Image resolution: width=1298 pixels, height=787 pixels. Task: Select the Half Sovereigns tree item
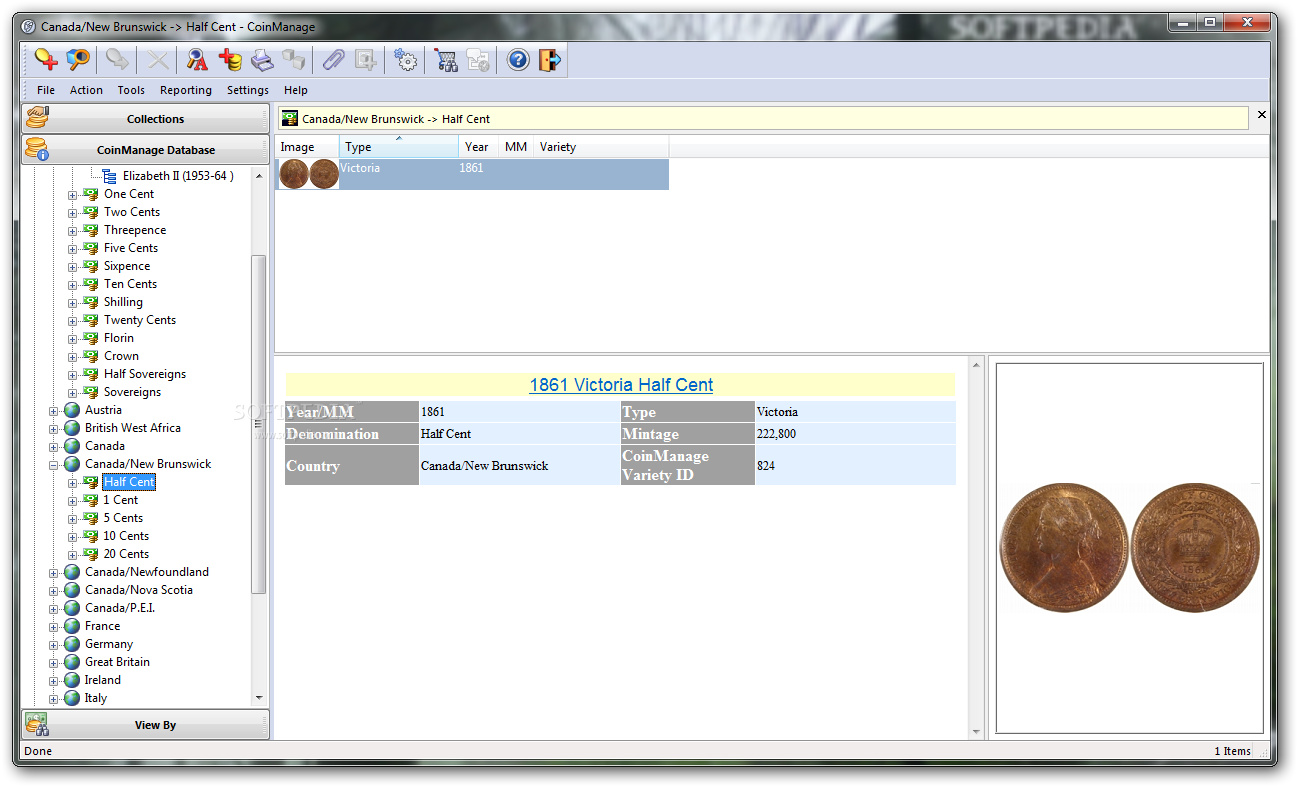tap(145, 374)
